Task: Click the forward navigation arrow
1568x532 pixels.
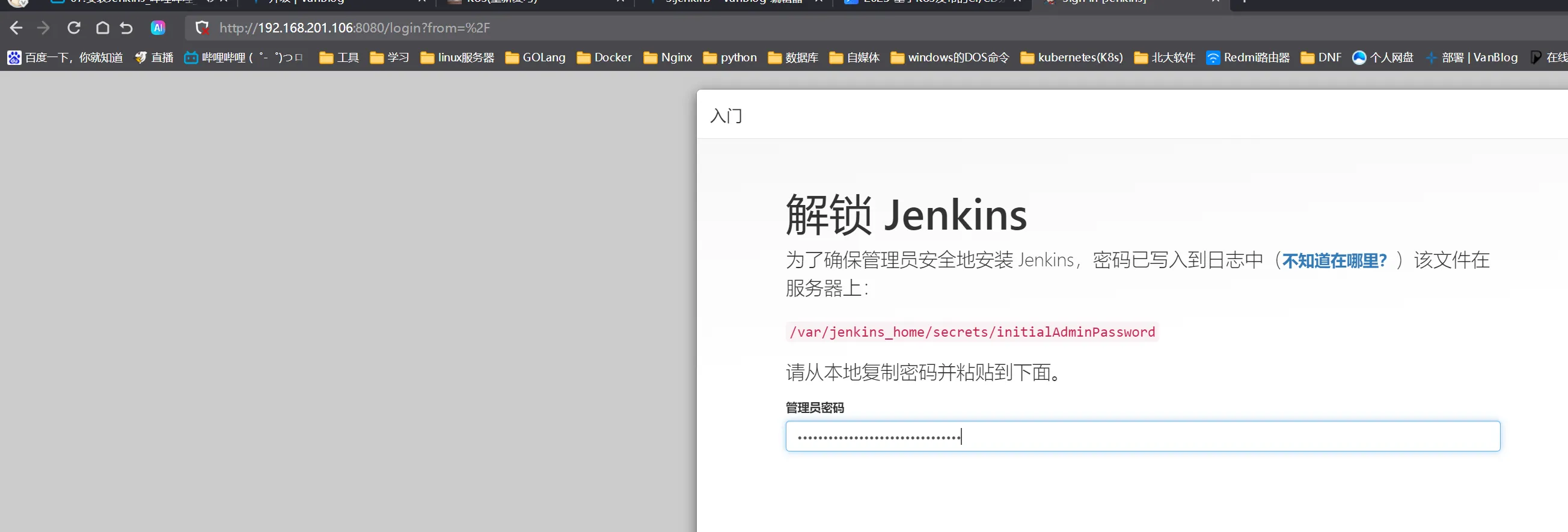Action: click(x=43, y=28)
